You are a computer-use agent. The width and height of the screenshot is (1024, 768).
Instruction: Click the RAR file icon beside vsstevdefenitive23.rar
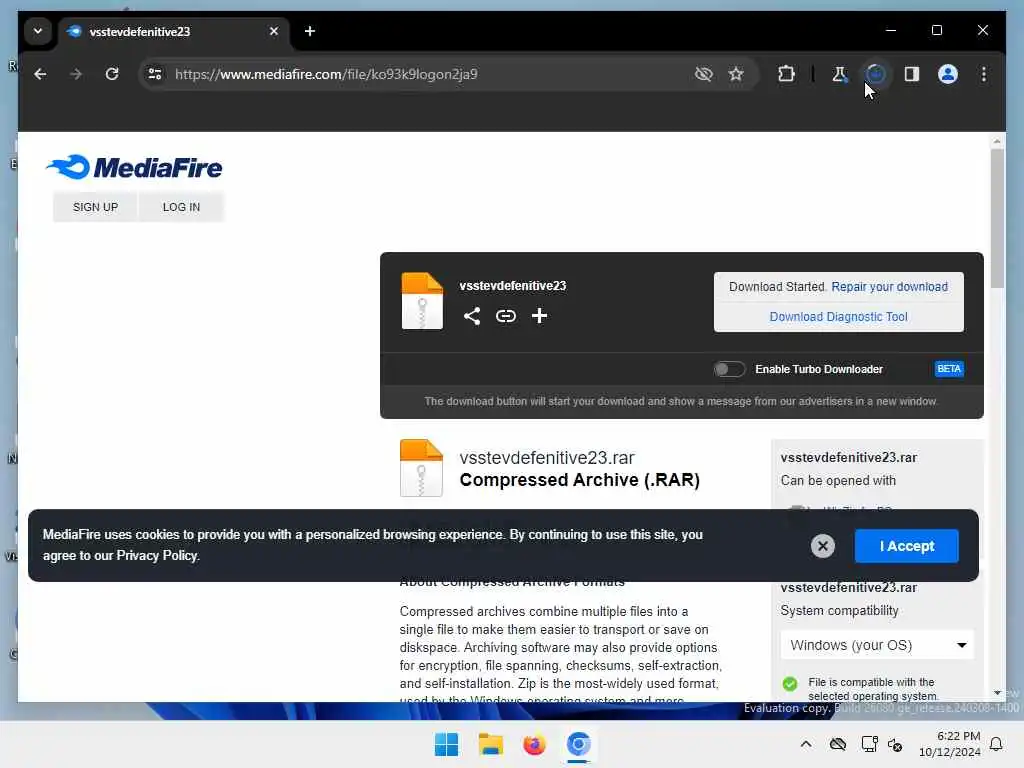tap(421, 468)
